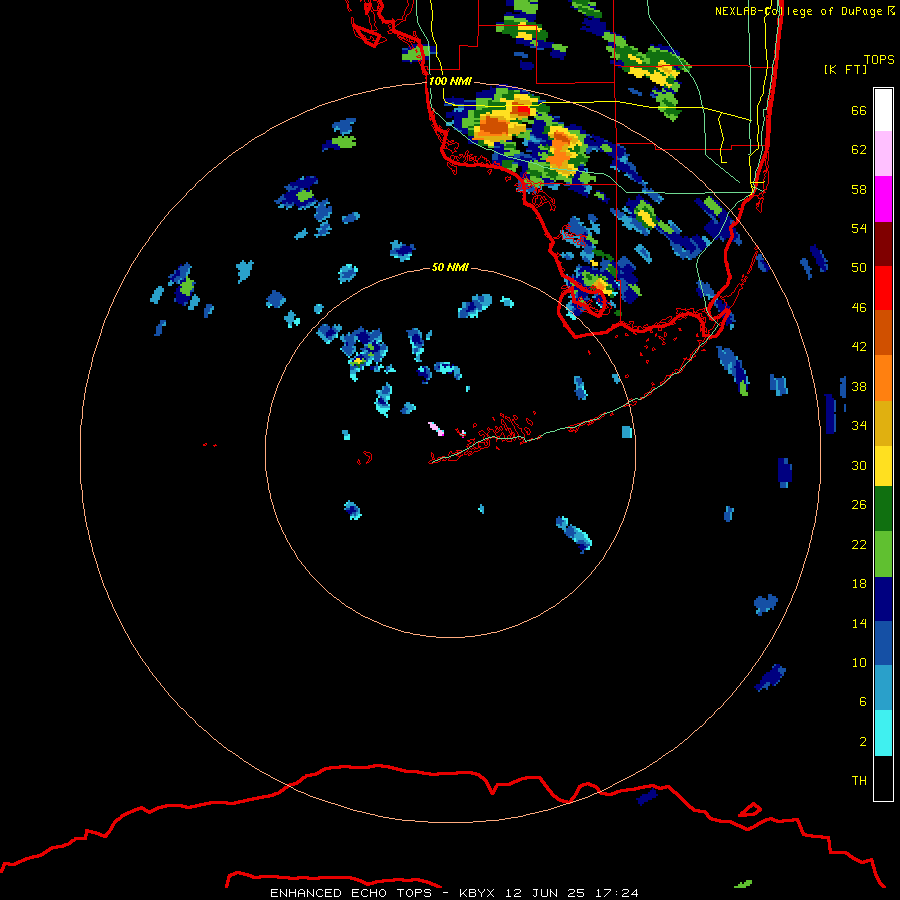Click the legend value 58
Image resolution: width=900 pixels, height=900 pixels.
(859, 189)
